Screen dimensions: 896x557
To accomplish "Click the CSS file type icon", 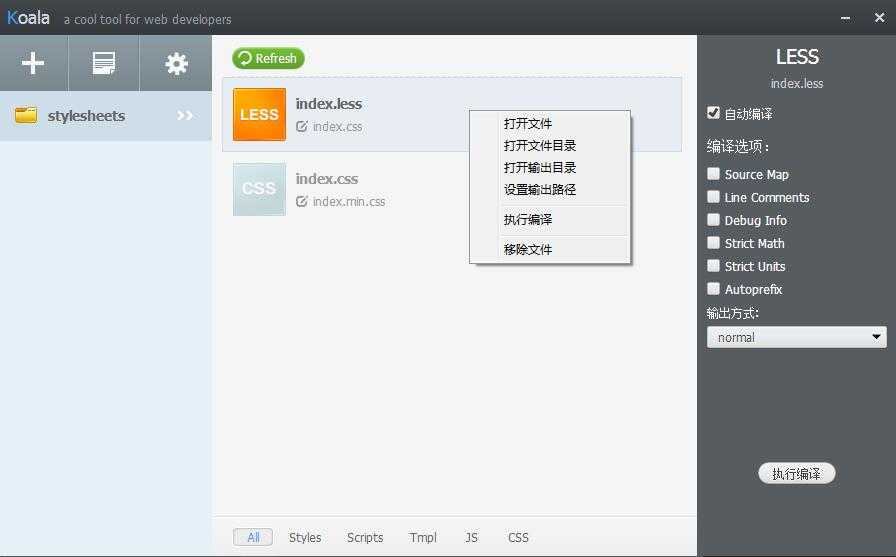I will [x=259, y=189].
